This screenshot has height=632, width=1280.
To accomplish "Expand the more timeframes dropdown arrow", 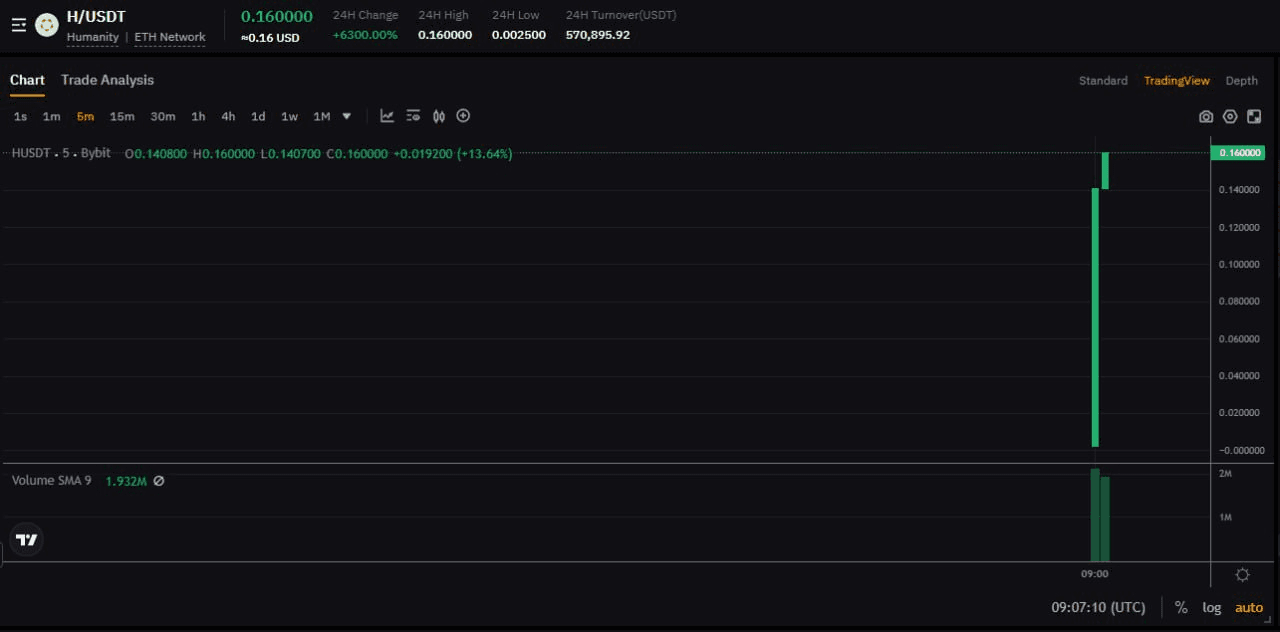I will (x=347, y=116).
